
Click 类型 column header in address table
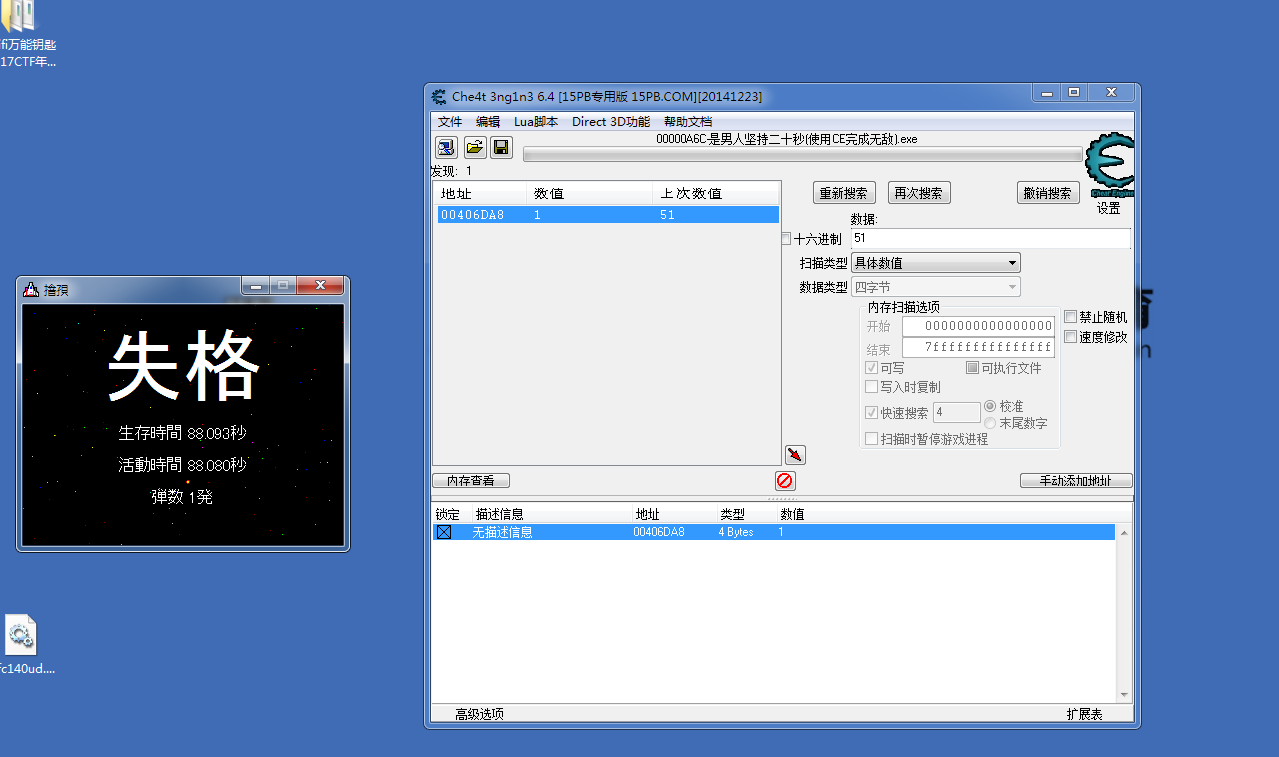click(x=732, y=514)
